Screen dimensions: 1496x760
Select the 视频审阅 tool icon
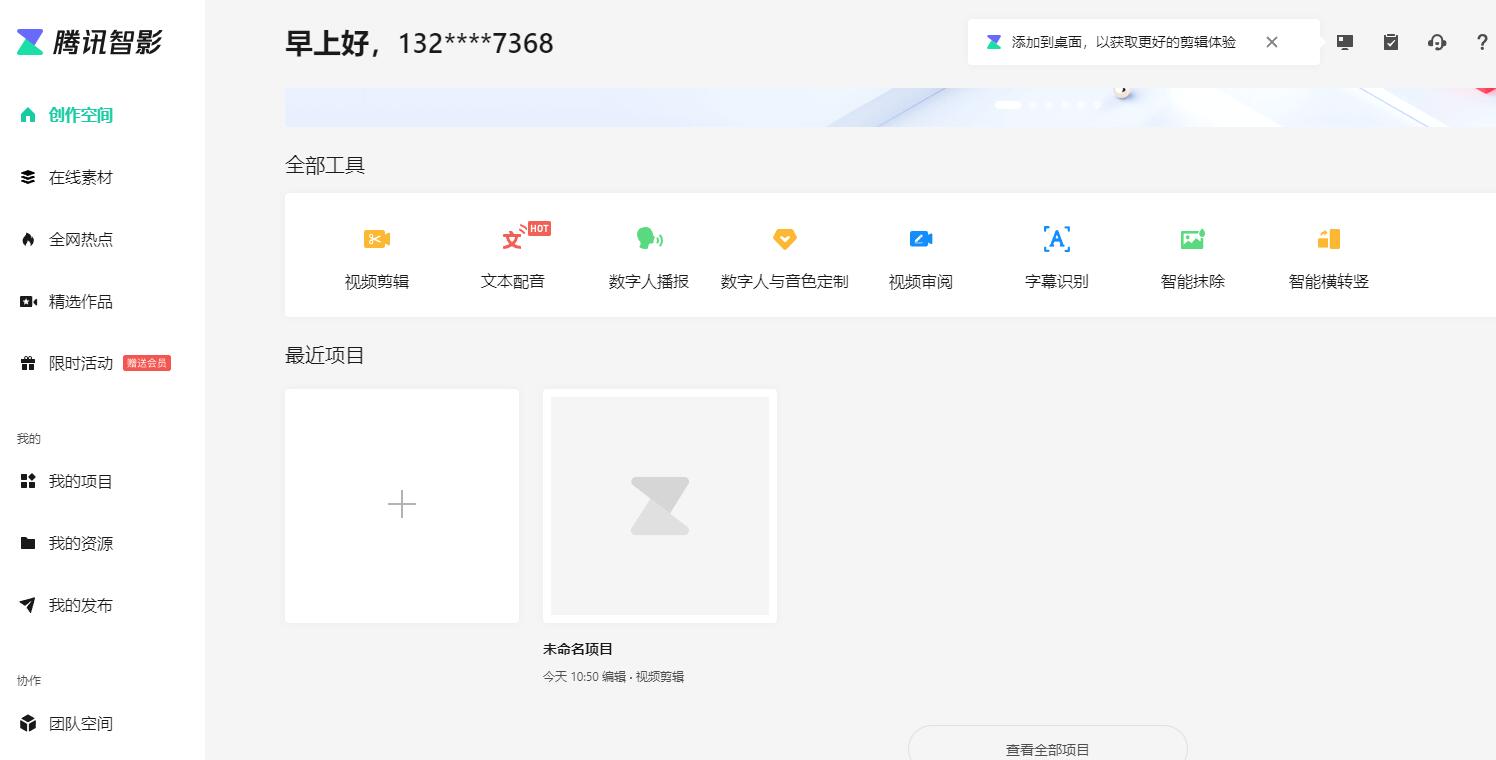pyautogui.click(x=921, y=239)
